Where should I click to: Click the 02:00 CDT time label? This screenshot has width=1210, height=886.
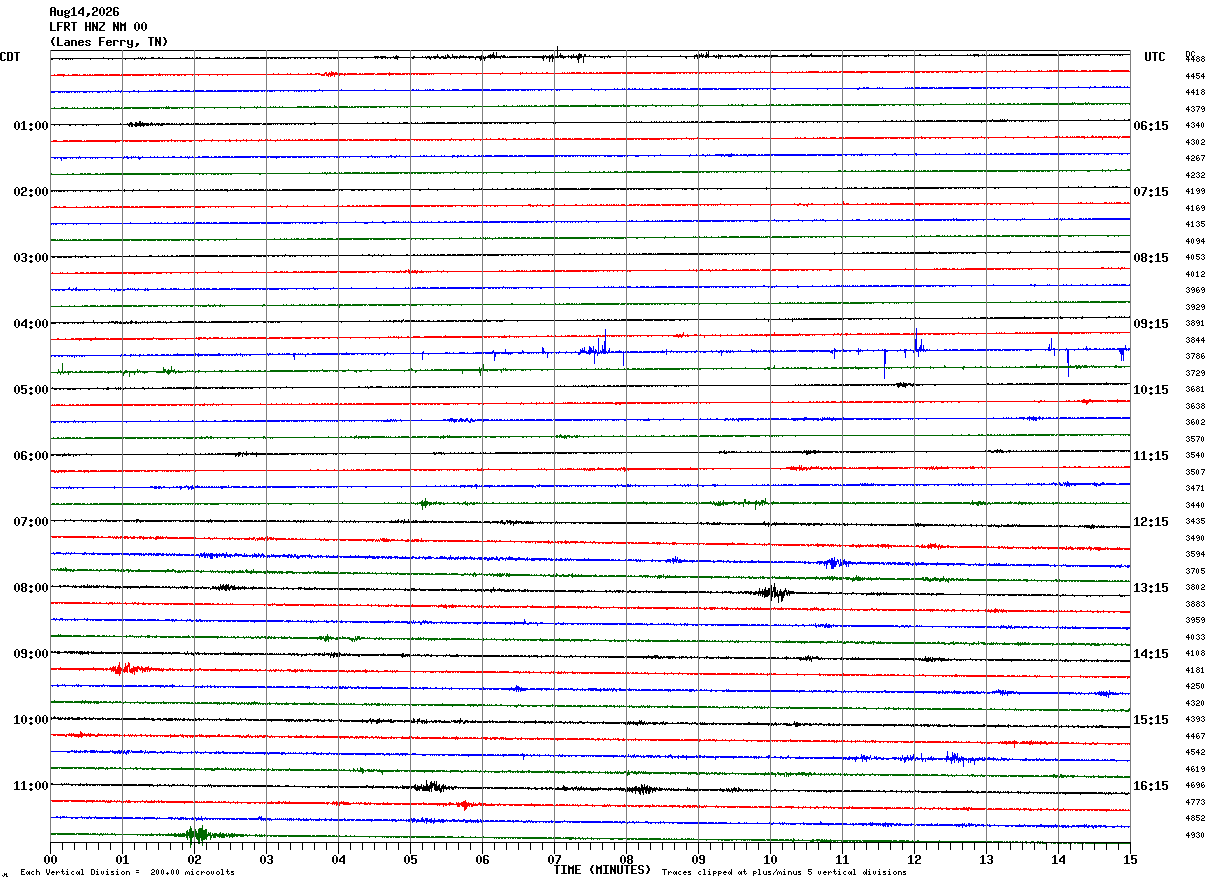tap(31, 192)
